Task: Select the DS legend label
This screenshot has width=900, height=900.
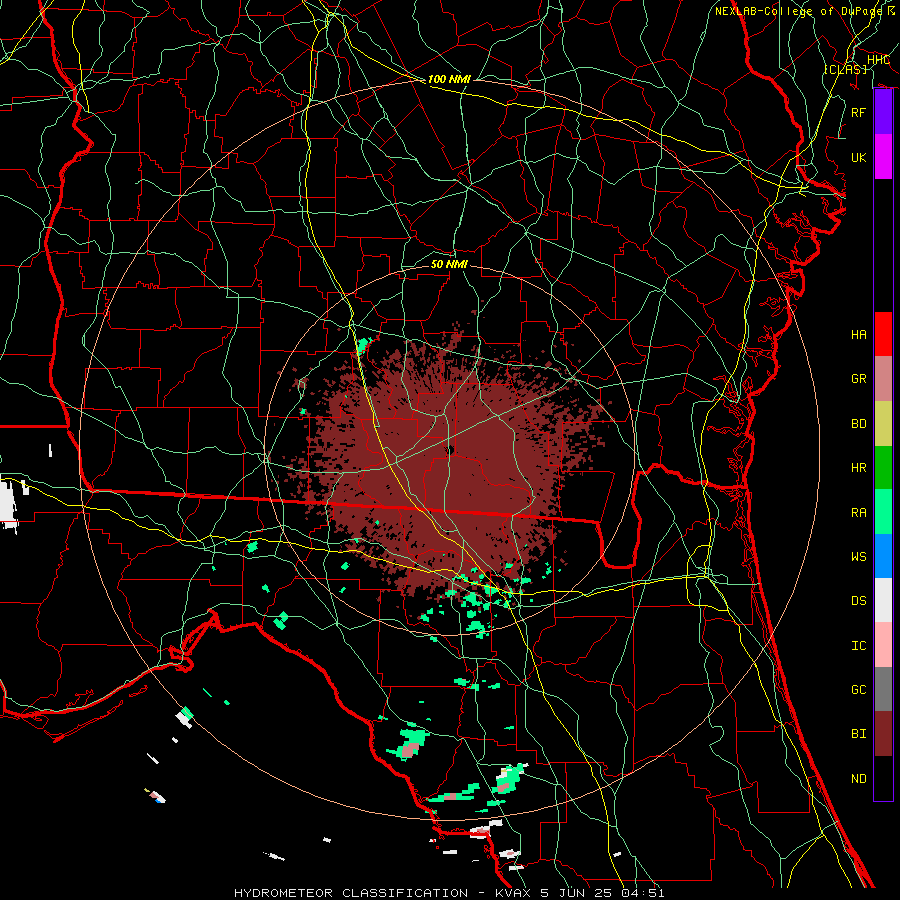Action: [x=858, y=601]
